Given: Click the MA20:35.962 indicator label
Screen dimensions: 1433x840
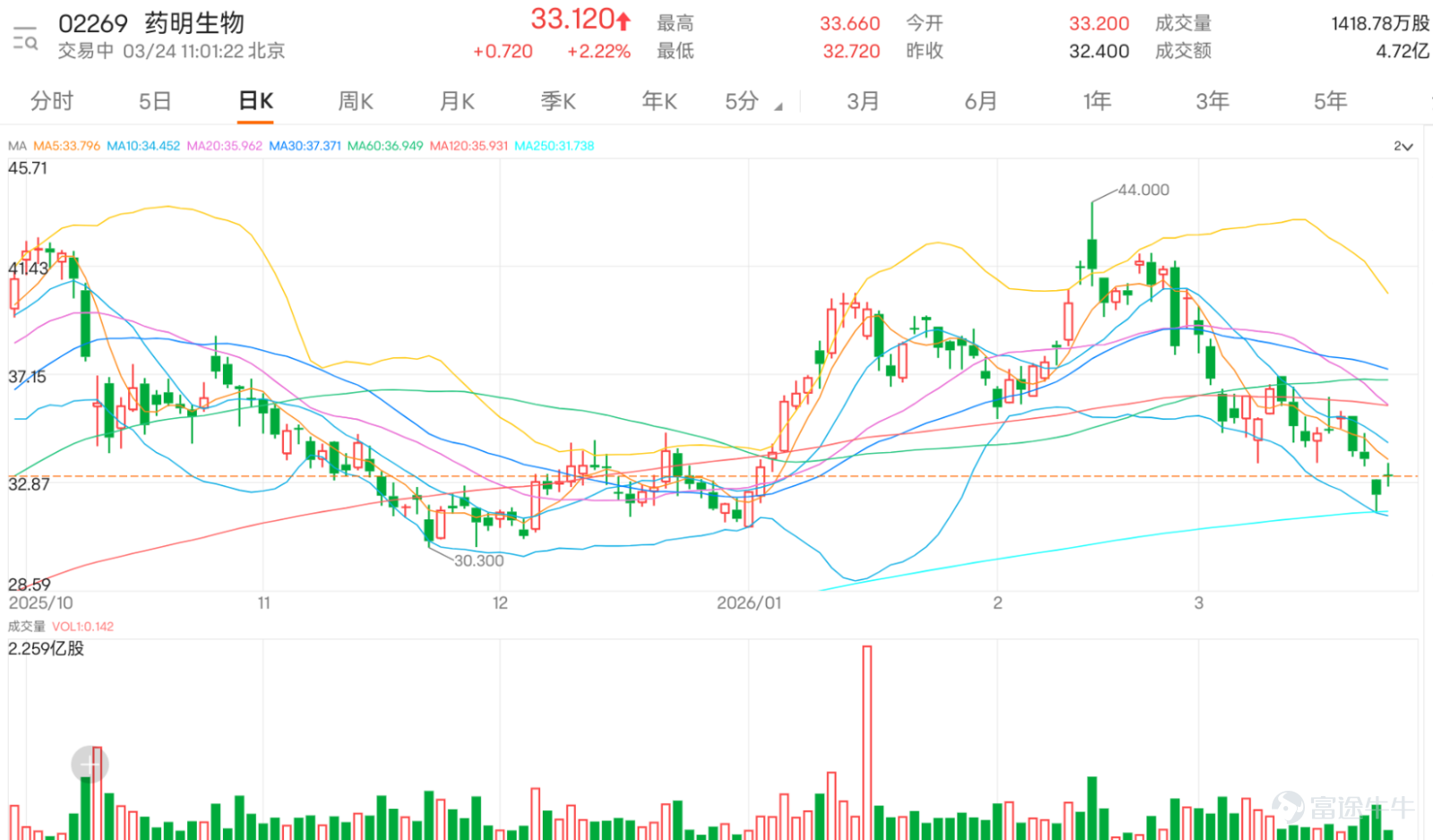Looking at the screenshot, I should tap(225, 146).
